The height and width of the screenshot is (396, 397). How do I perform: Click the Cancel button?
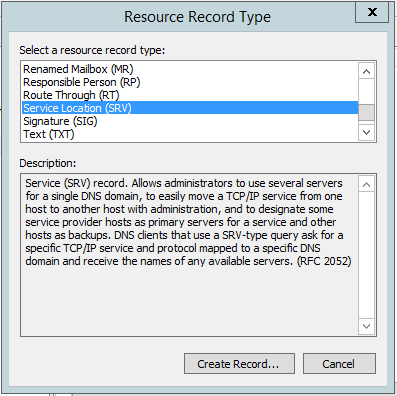pyautogui.click(x=339, y=364)
